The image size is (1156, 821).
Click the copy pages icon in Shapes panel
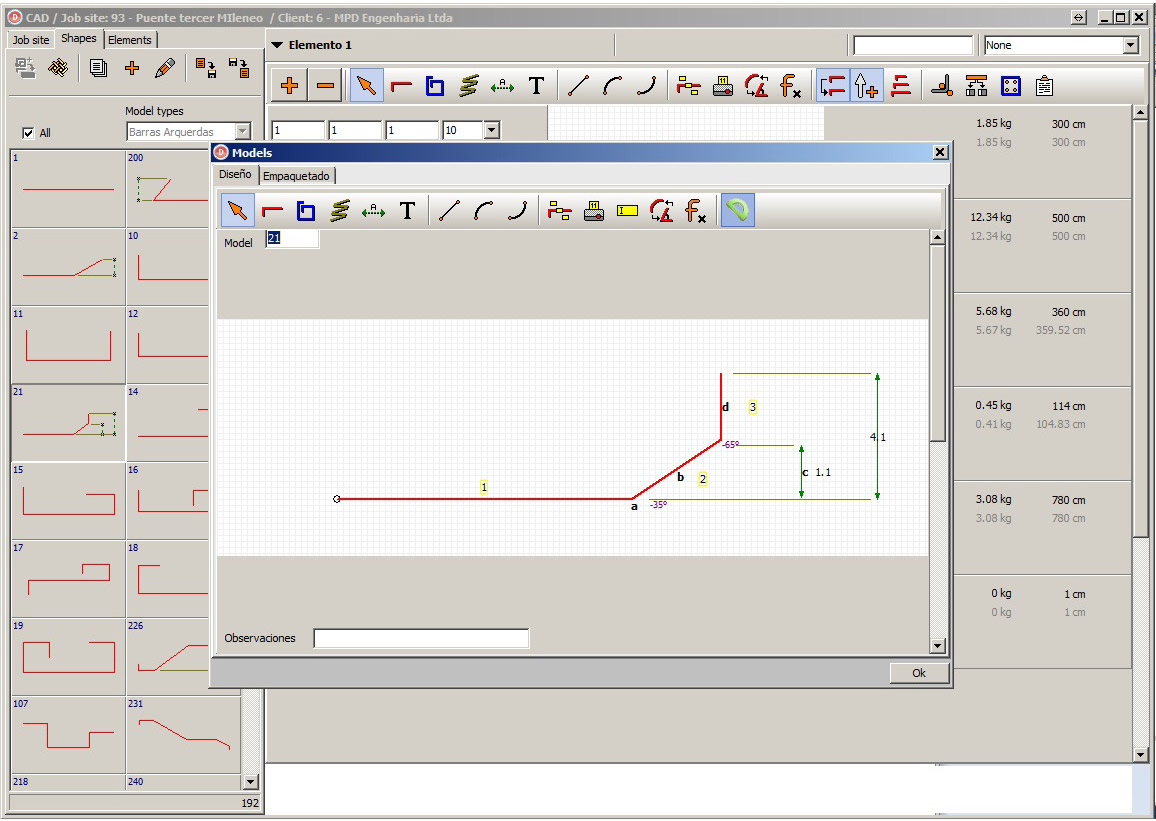click(98, 68)
